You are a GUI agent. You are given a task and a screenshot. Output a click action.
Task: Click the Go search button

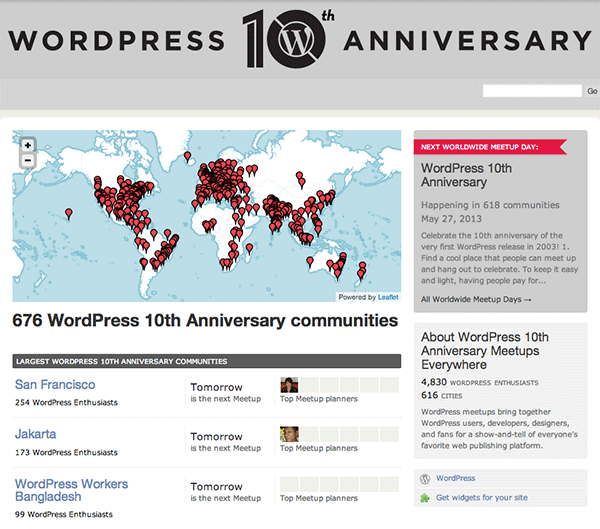592,91
